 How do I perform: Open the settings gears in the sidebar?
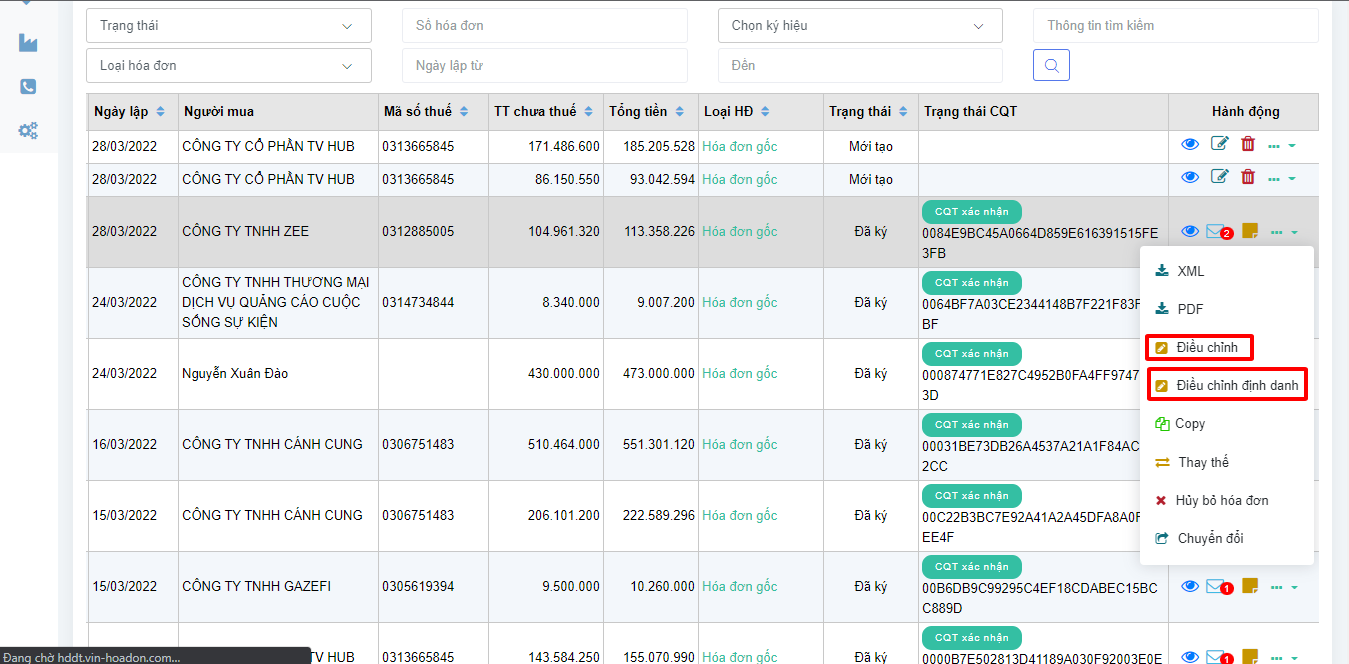(x=28, y=130)
